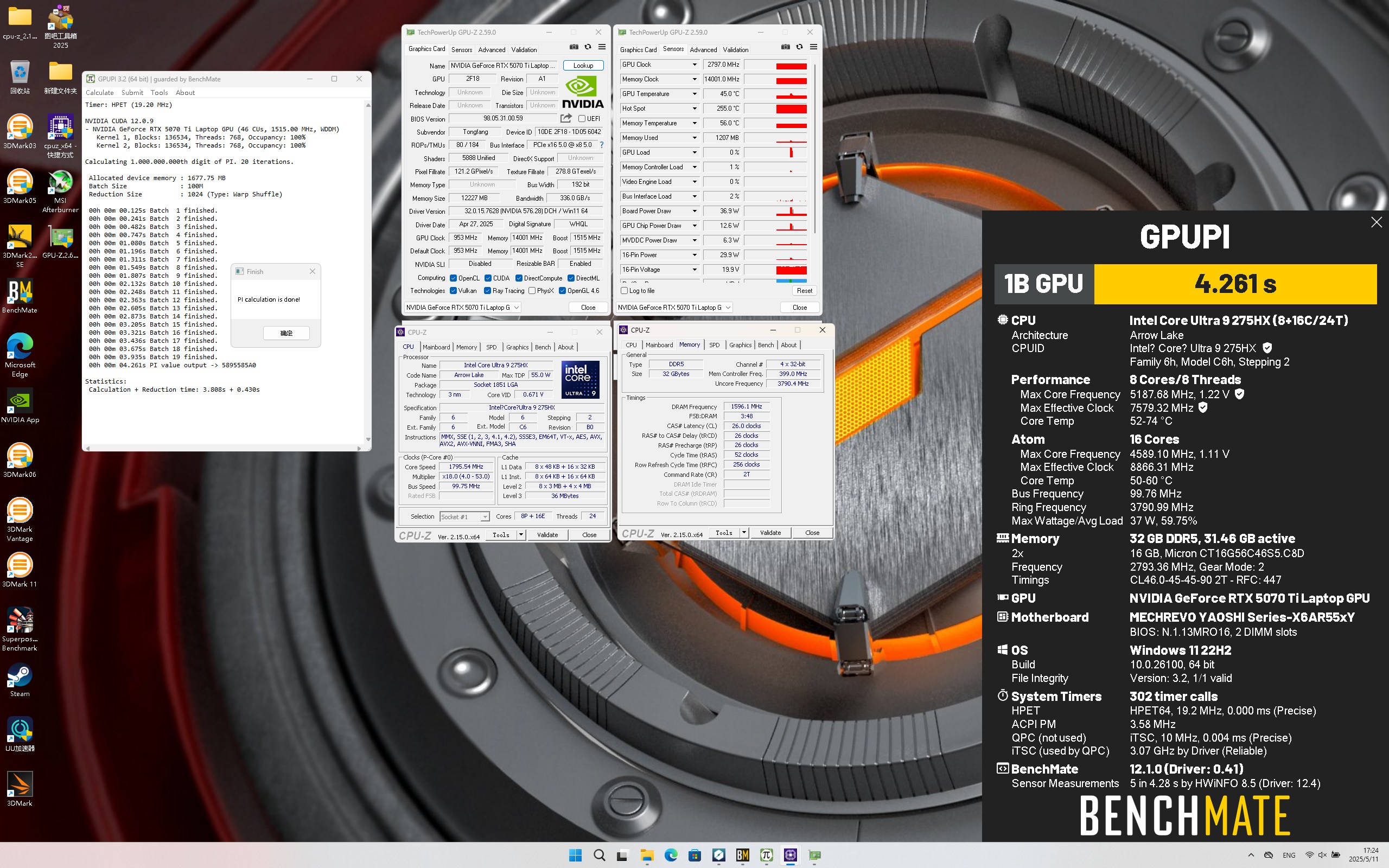The width and height of the screenshot is (1389, 868).
Task: Expand the Hot Spot sensor dropdown
Action: point(694,108)
